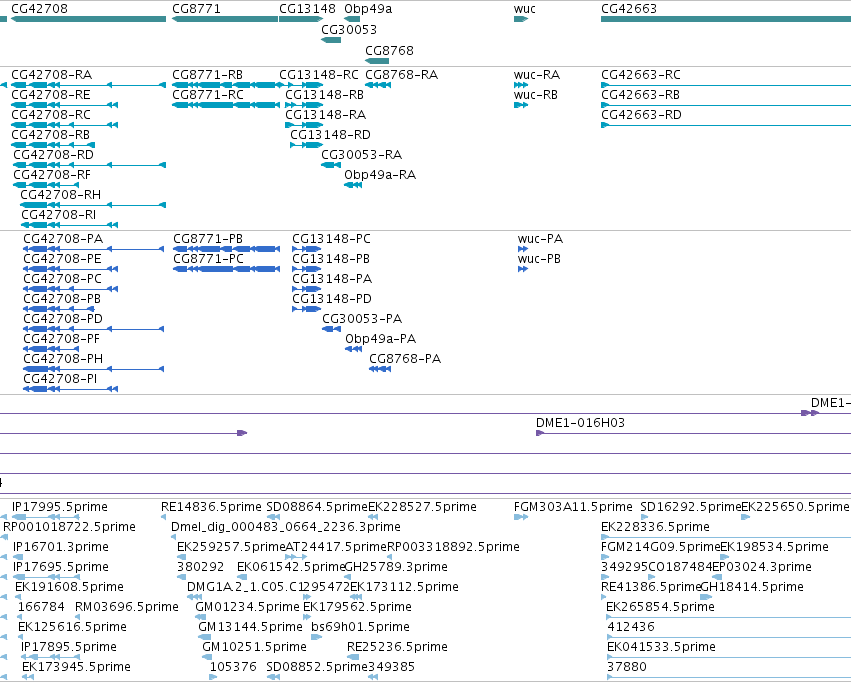Select the CG8768 gene label

[x=389, y=50]
